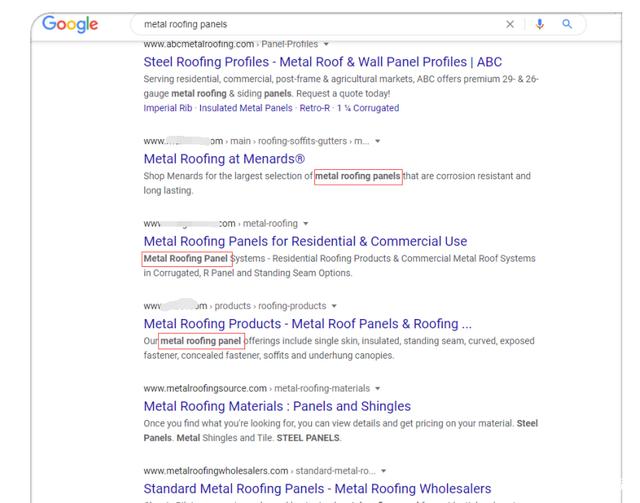The image size is (640, 503).
Task: Follow the 'Insulated Metal Panels' sitelink
Action: click(x=246, y=108)
